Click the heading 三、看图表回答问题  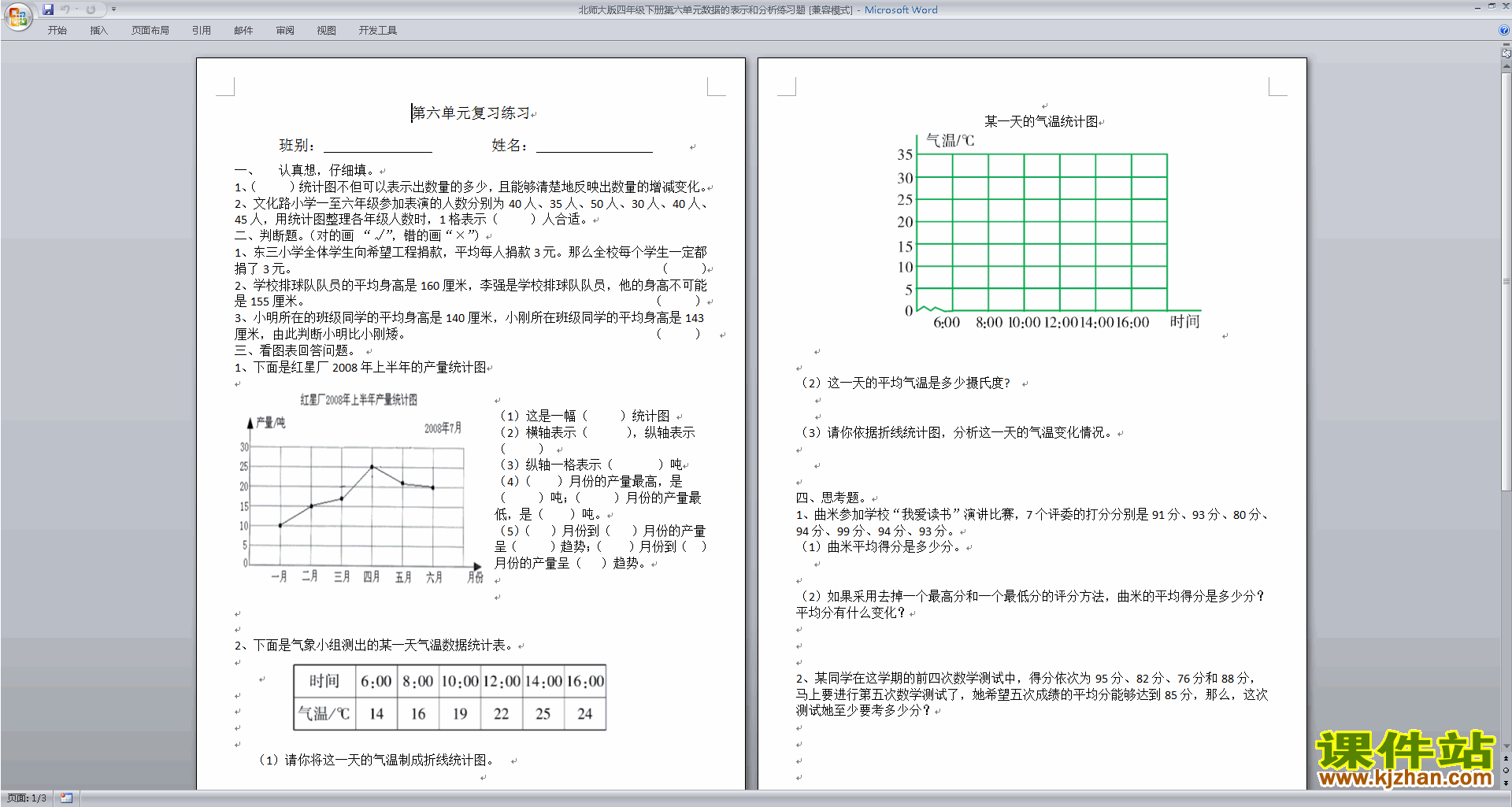pos(295,350)
